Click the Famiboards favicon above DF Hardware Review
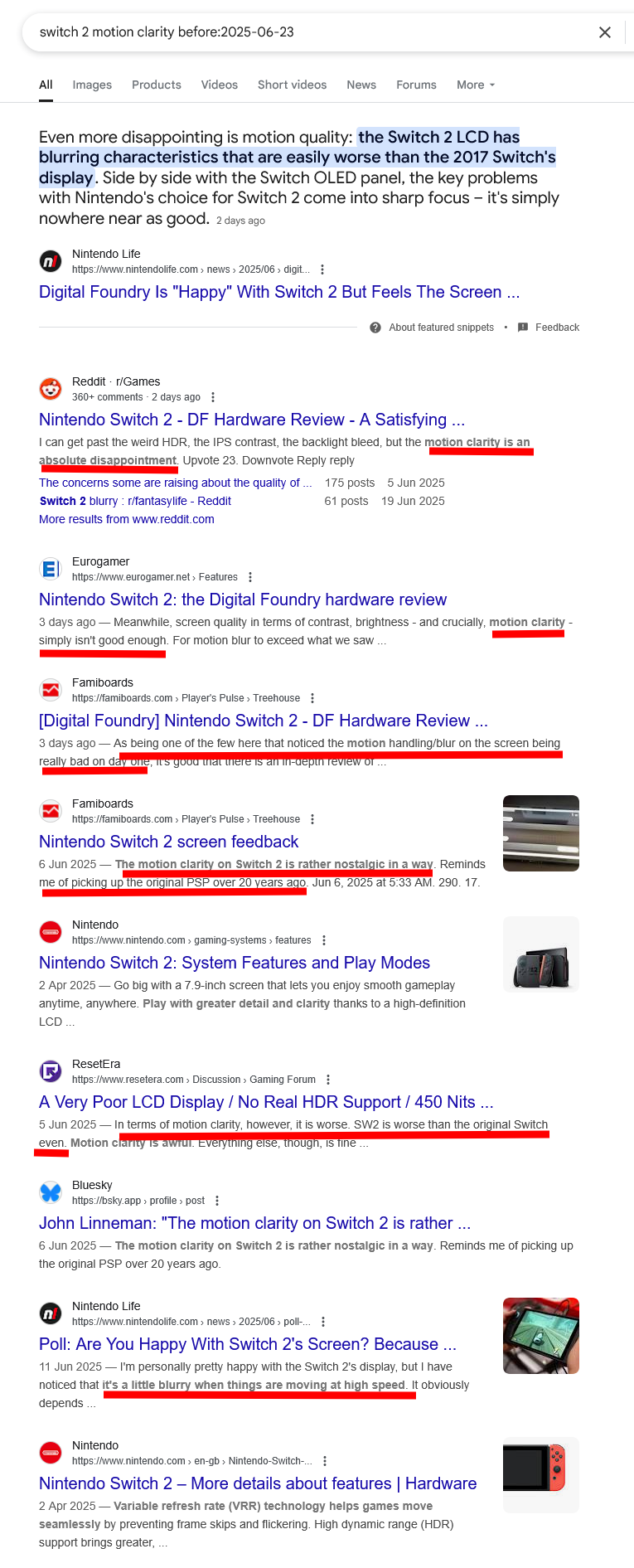 [51, 690]
